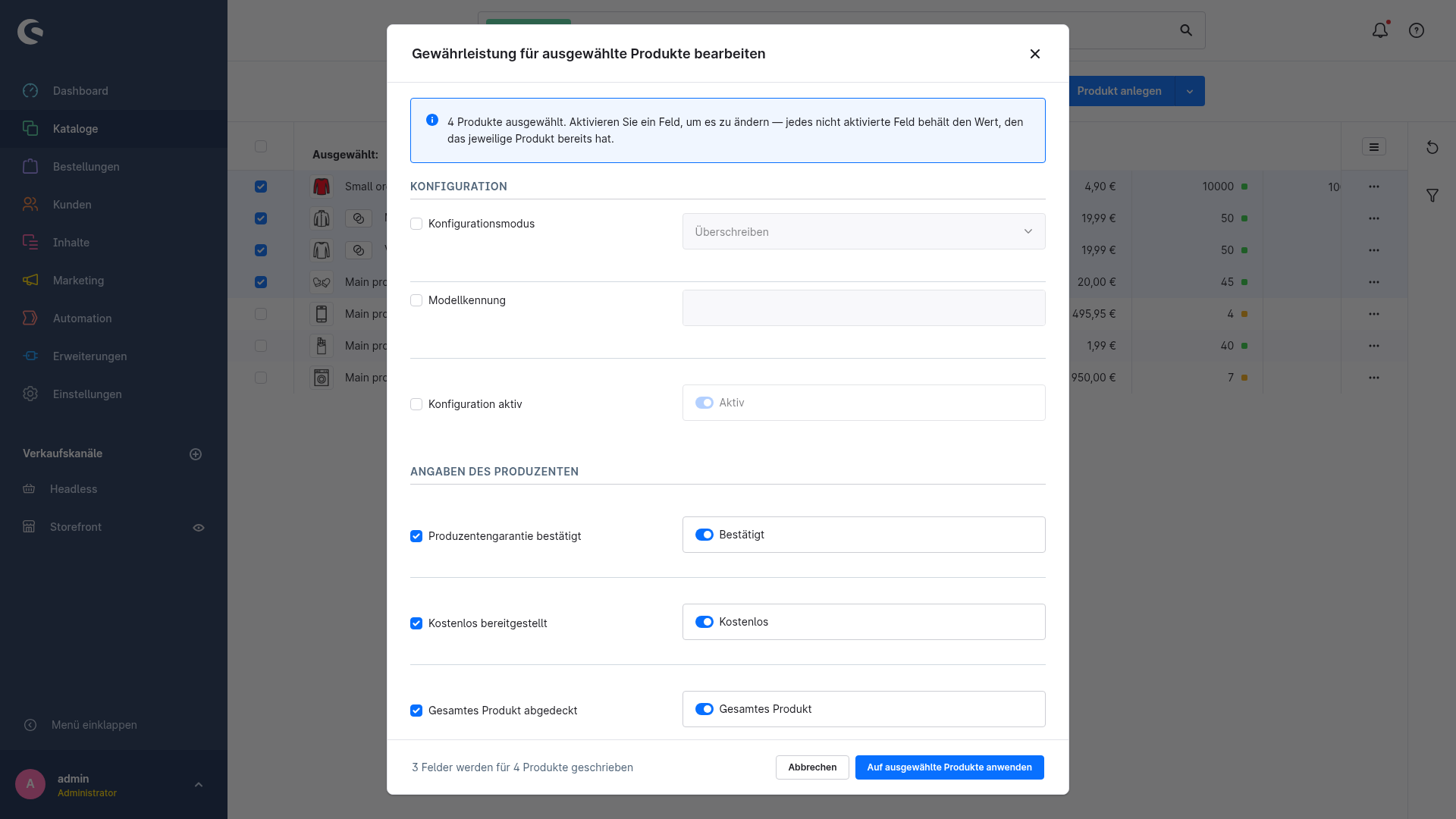Open actions menu for the 4,90 € row
This screenshot has height=819, width=1456.
[1374, 187]
